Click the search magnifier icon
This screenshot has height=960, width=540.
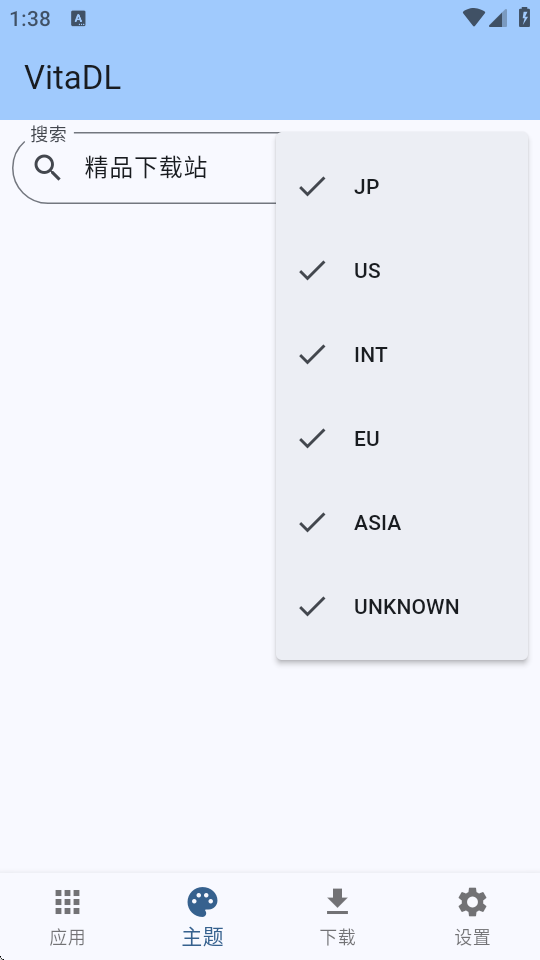coord(47,168)
